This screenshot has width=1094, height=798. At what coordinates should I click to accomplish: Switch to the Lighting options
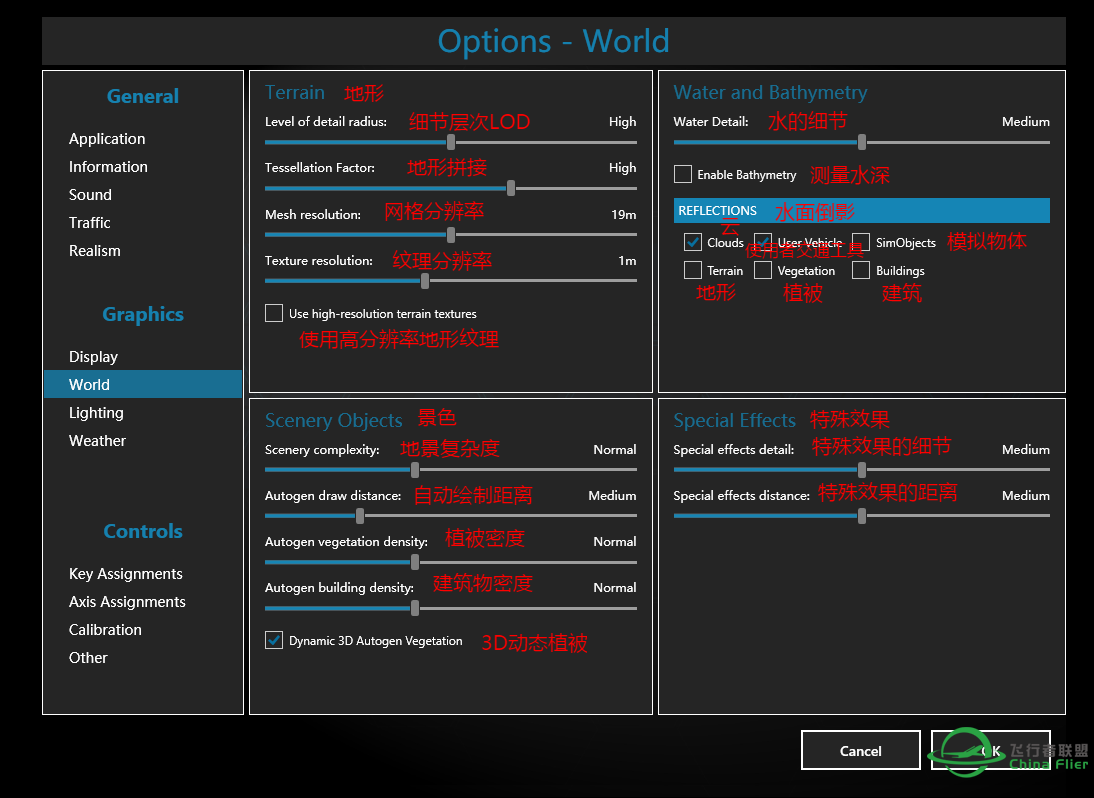click(x=96, y=412)
